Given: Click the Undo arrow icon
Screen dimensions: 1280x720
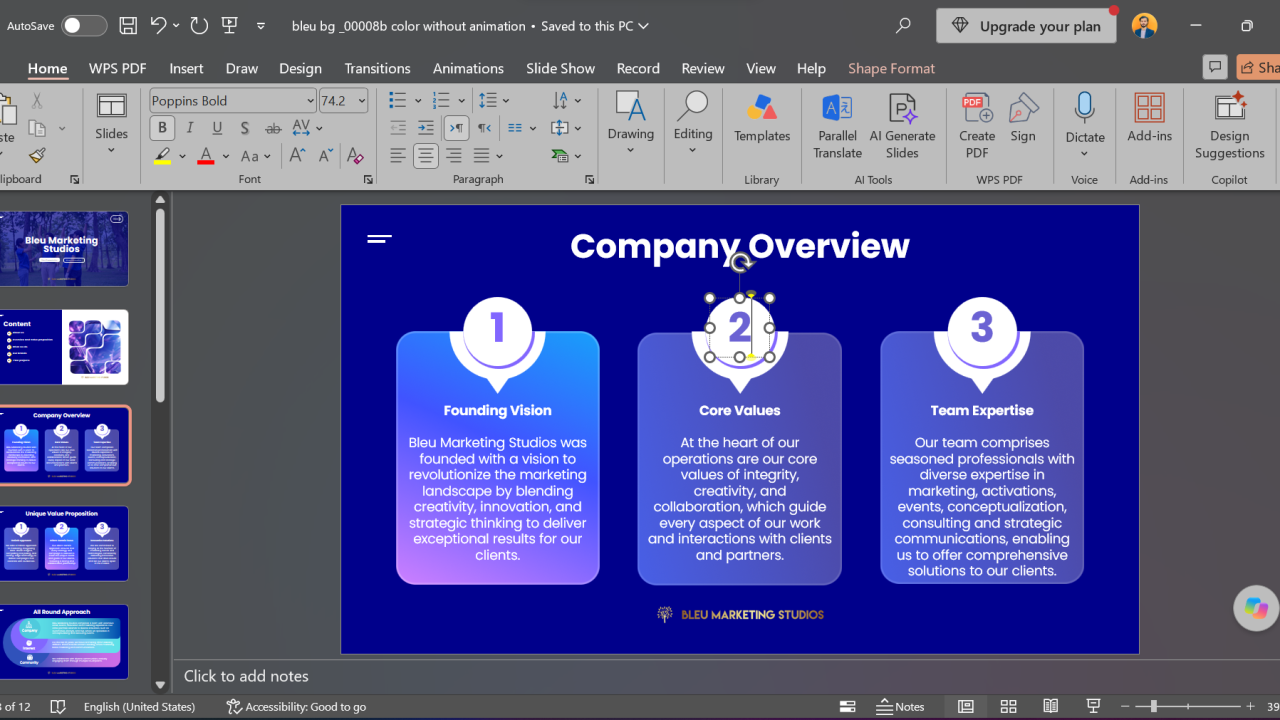Looking at the screenshot, I should click(158, 26).
